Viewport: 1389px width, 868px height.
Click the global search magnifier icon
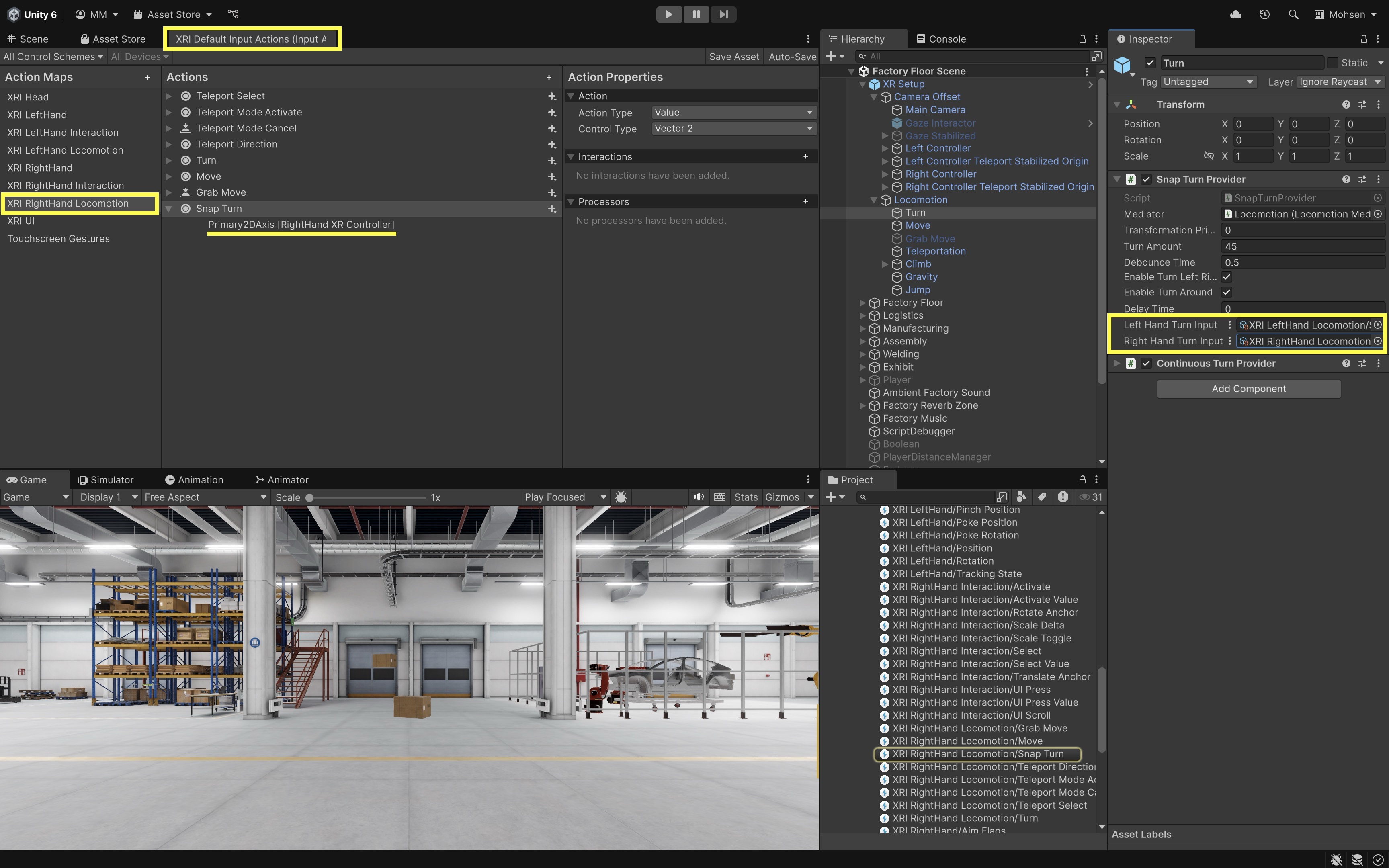(1293, 14)
